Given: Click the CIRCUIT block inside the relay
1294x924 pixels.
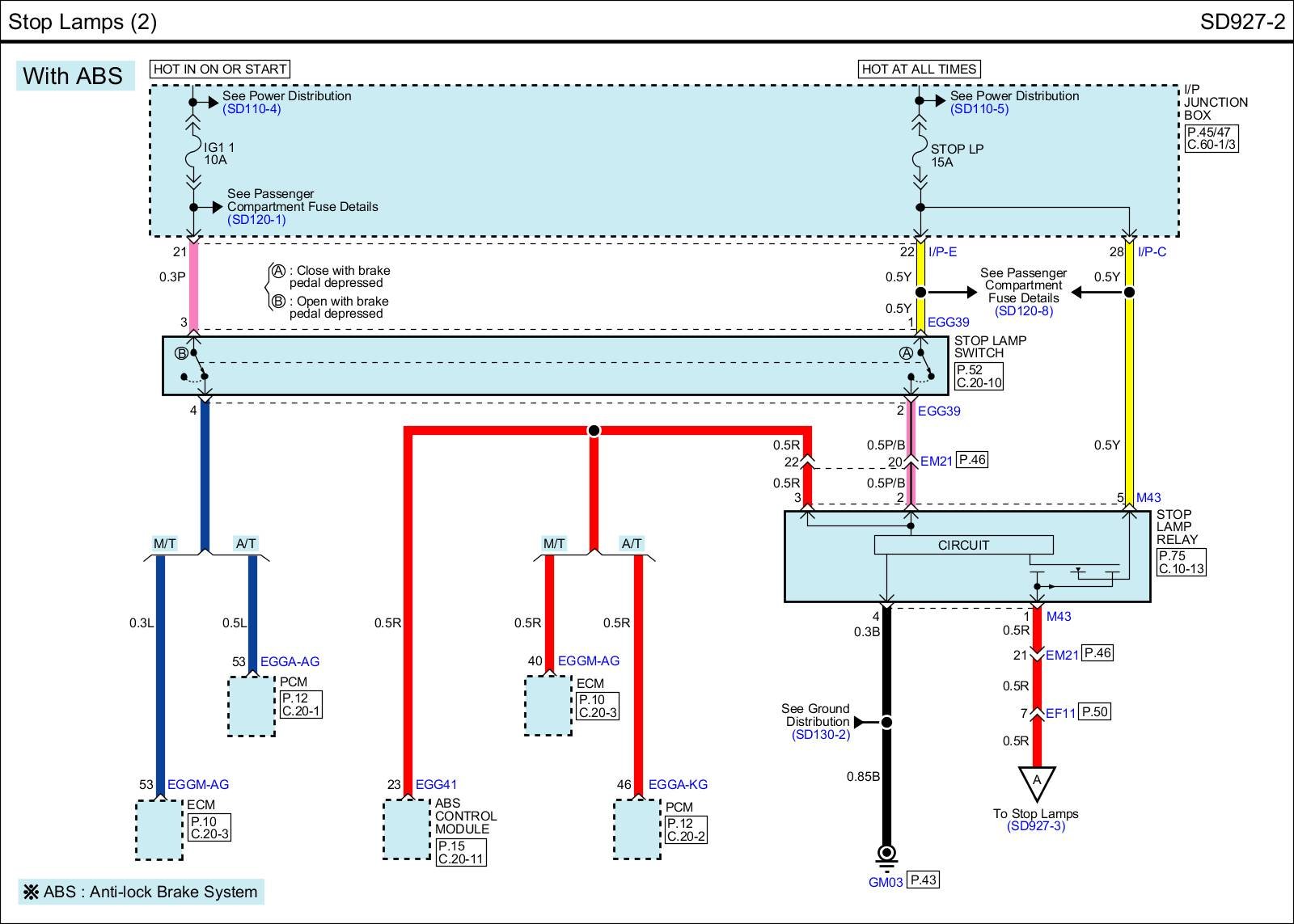Looking at the screenshot, I should [x=963, y=545].
